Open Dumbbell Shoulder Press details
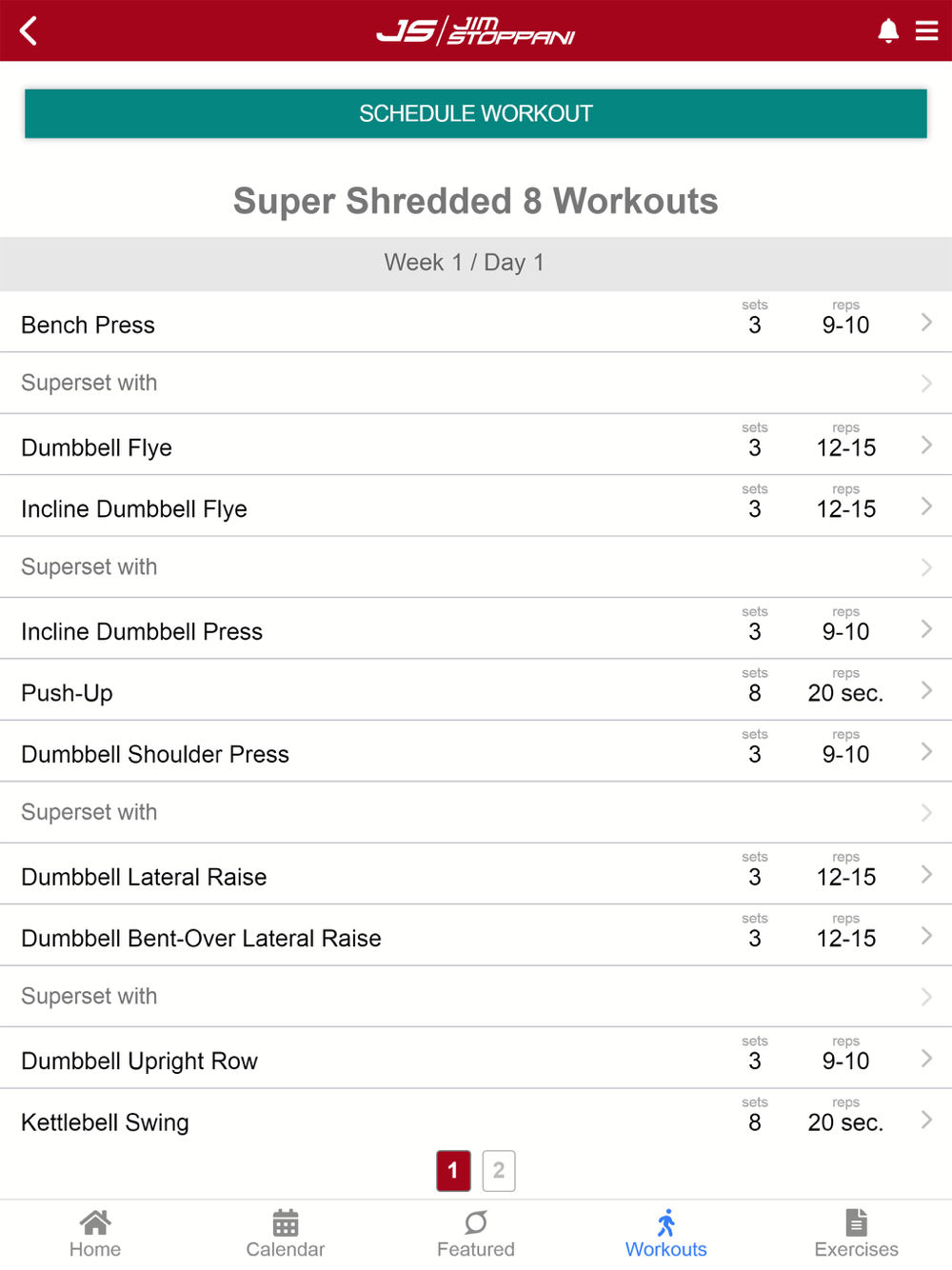Image resolution: width=952 pixels, height=1270 pixels. click(476, 751)
